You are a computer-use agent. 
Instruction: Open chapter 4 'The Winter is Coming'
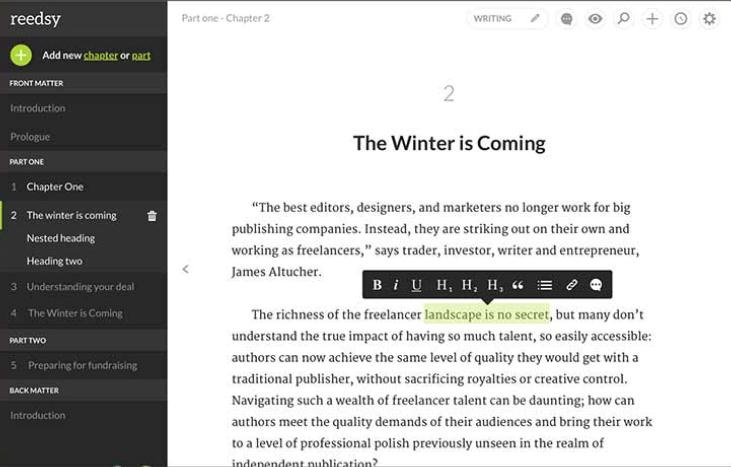tap(75, 313)
